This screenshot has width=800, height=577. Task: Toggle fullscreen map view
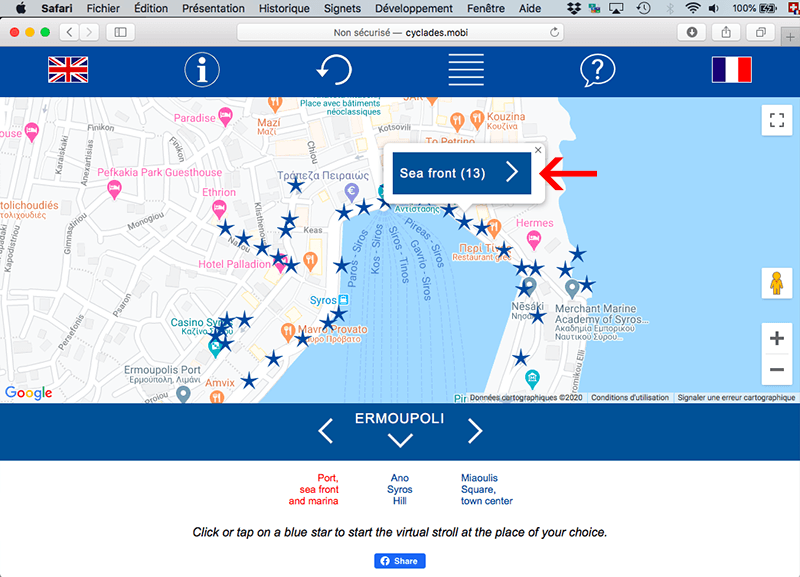coord(777,120)
